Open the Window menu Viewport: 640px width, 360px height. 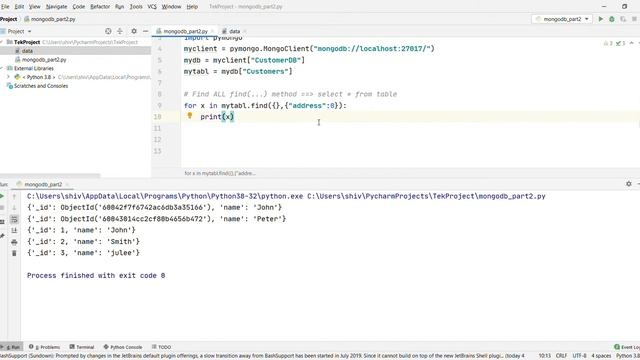[171, 7]
